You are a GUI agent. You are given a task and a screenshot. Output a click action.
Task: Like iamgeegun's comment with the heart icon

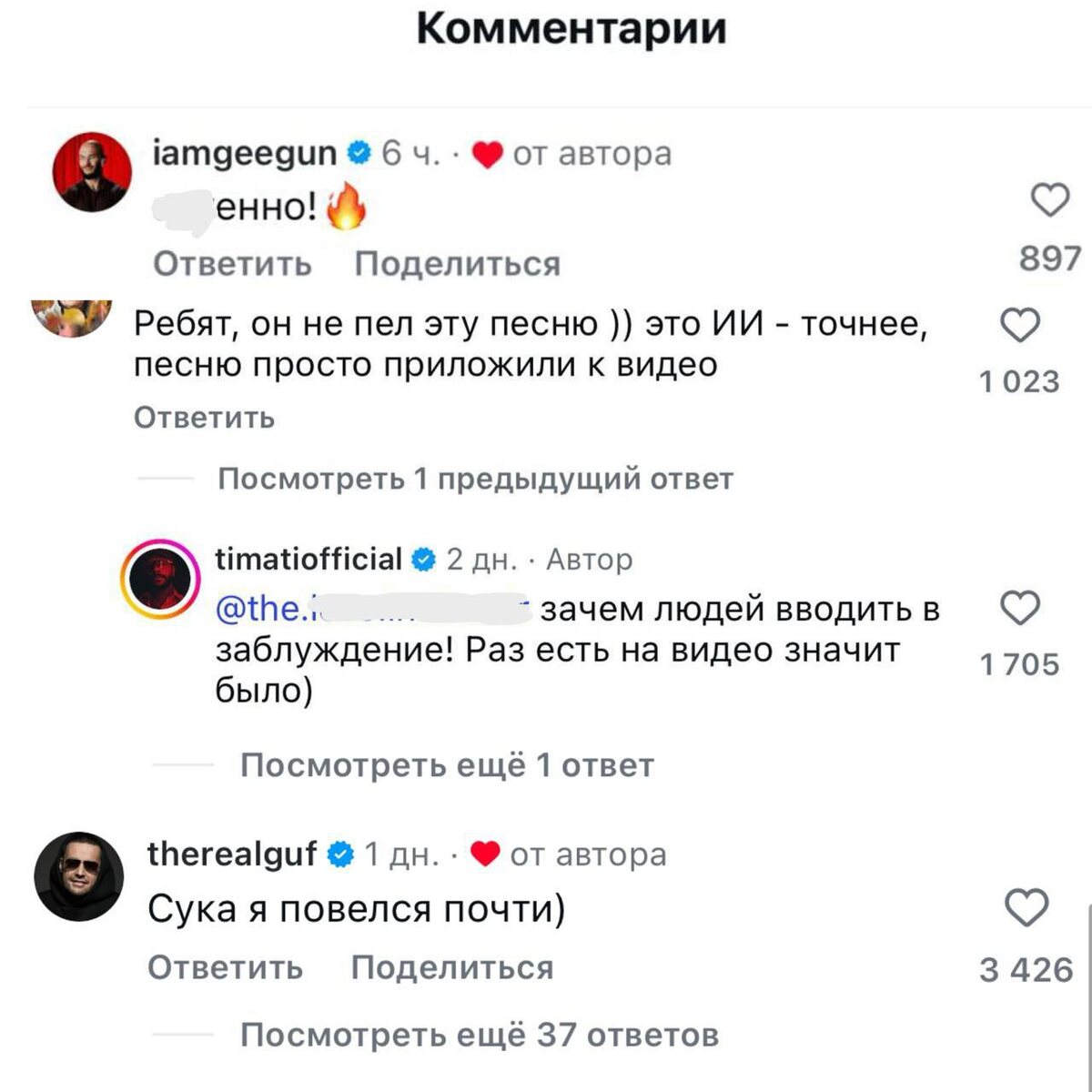[x=1048, y=198]
